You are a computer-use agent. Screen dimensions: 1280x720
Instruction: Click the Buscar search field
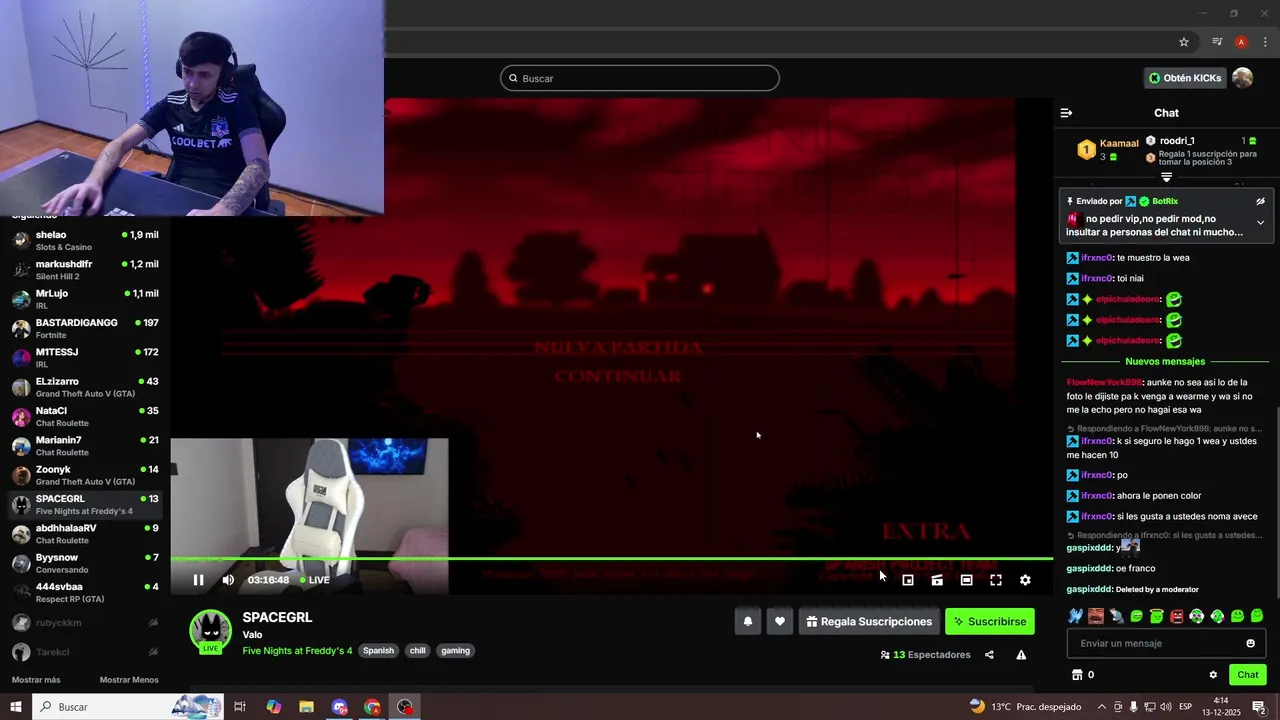(640, 78)
